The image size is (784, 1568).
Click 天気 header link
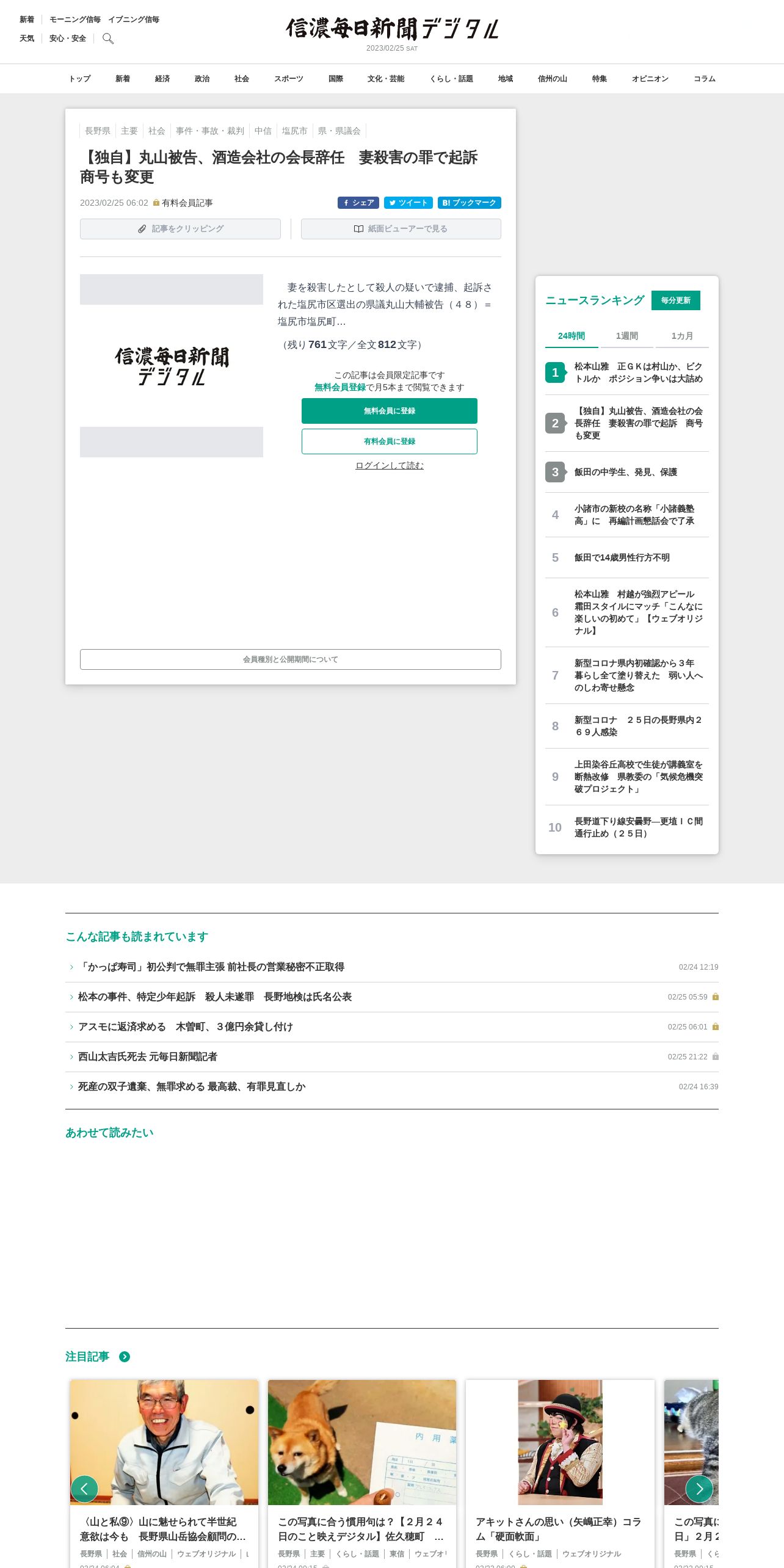(x=27, y=38)
